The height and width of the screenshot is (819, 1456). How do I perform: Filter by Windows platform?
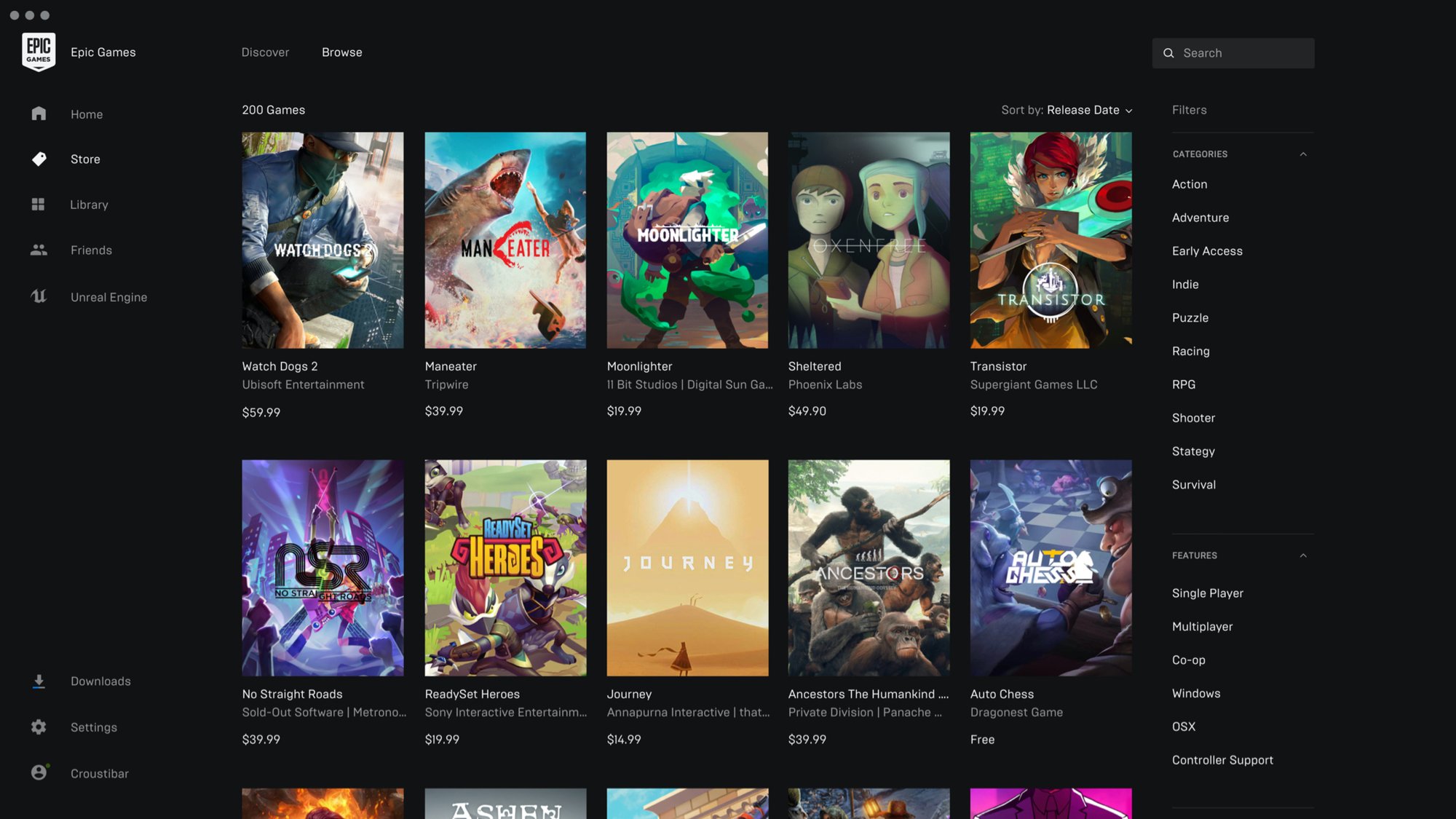pyautogui.click(x=1196, y=694)
